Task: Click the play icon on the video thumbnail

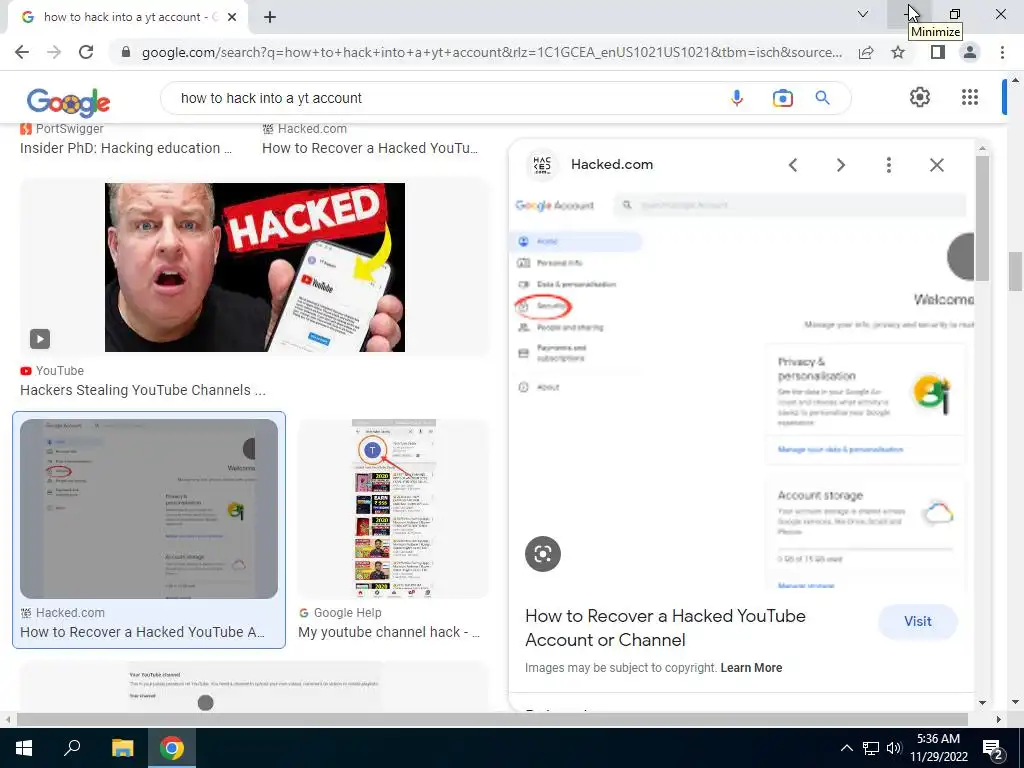Action: (x=40, y=339)
